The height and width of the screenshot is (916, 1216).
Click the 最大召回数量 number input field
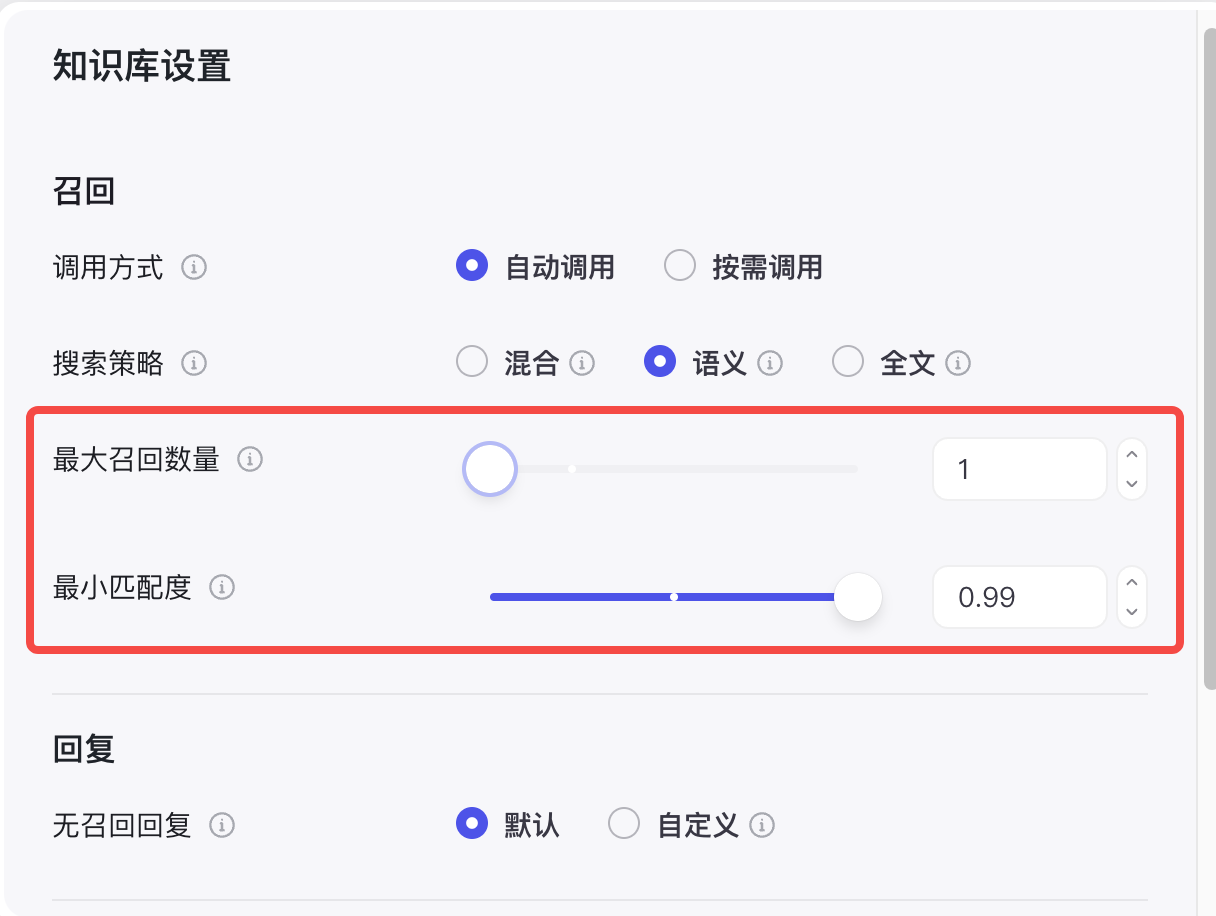[1018, 469]
